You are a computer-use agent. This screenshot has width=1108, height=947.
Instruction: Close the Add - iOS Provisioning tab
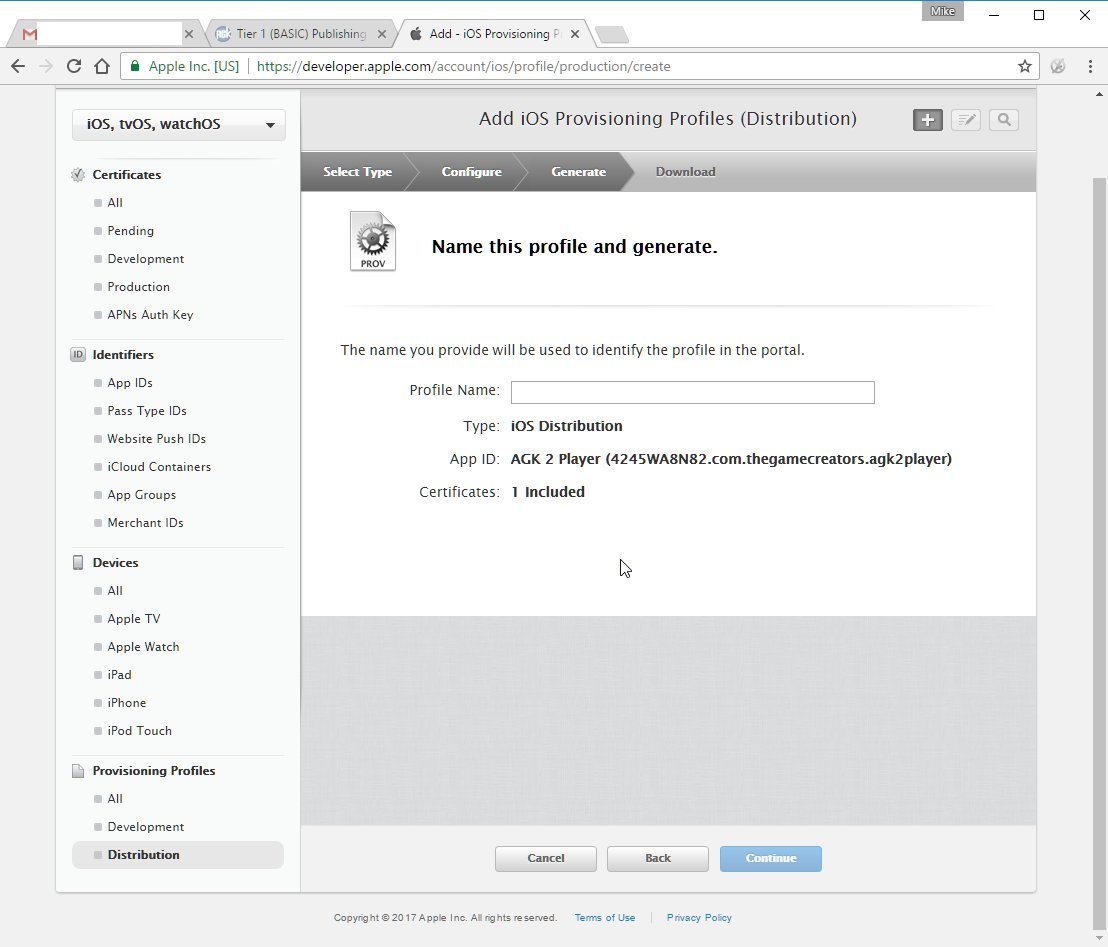(x=574, y=34)
